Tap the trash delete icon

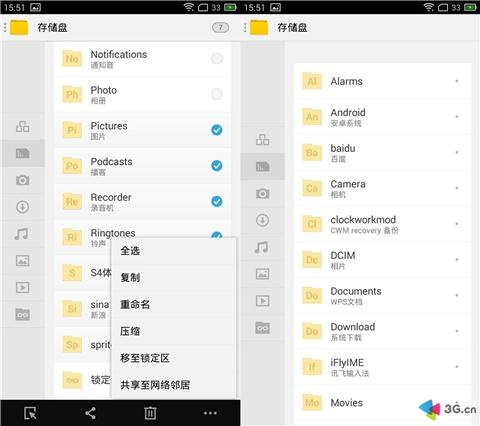point(150,413)
